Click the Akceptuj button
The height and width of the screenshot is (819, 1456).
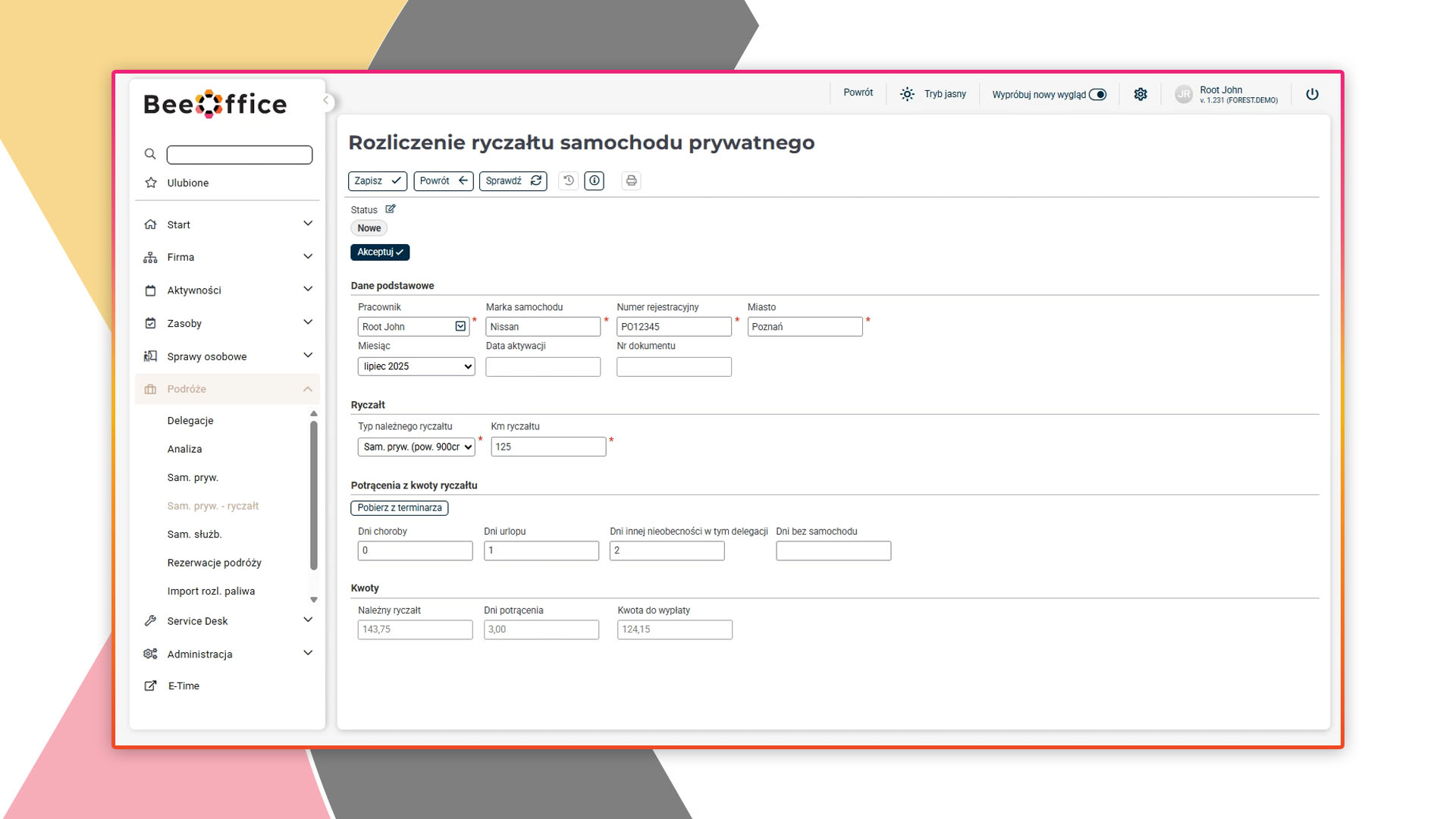click(380, 252)
